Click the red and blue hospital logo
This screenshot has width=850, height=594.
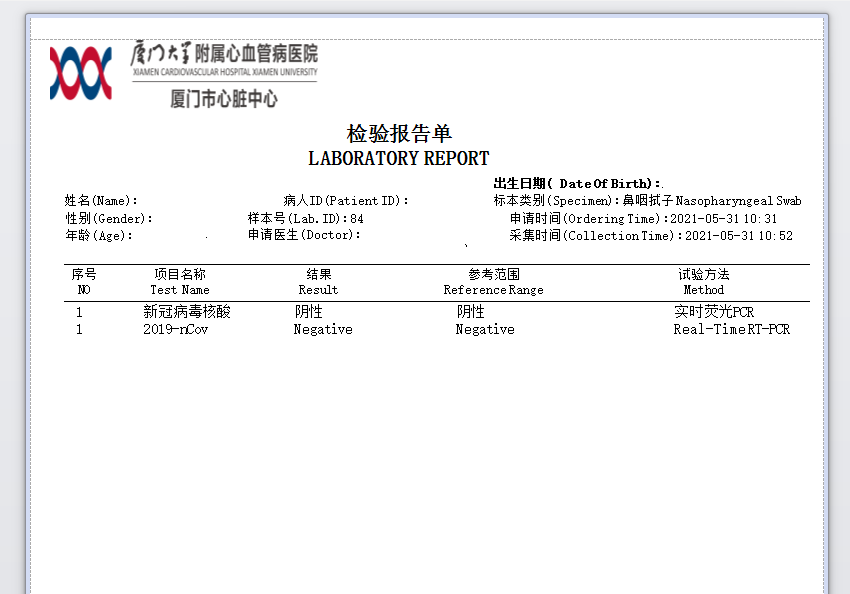(x=81, y=72)
